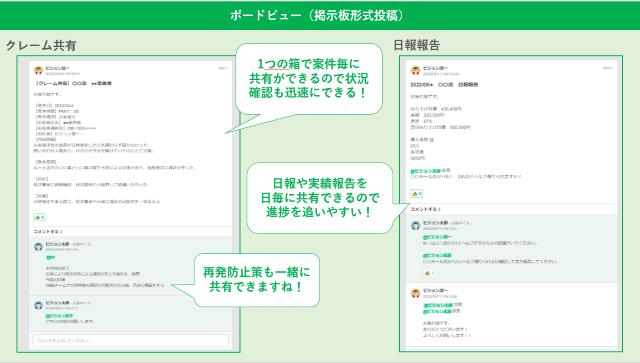Image resolution: width=640 pixels, height=363 pixels.
Task: Click @ビジョン武蔵 mention in ビジョン太郎's 日報報告 comment
Action: pyautogui.click(x=437, y=255)
